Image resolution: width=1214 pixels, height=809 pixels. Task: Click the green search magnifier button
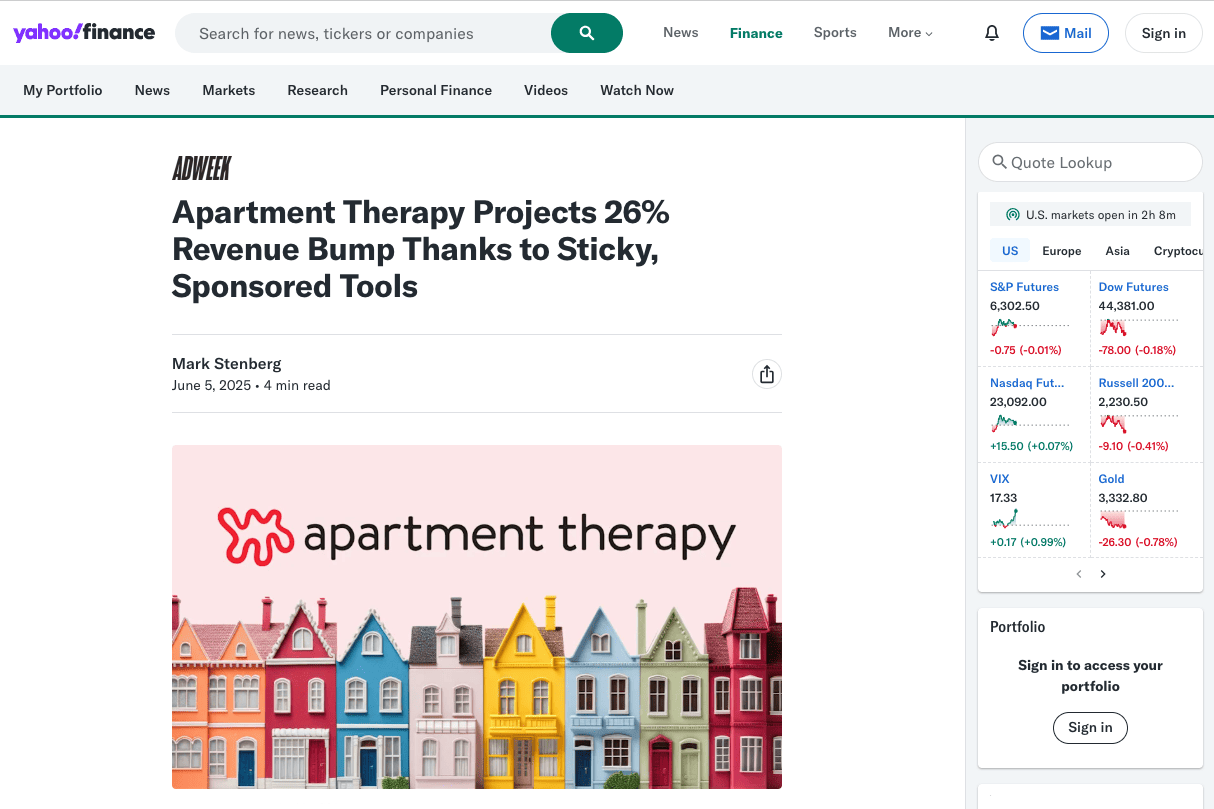tap(586, 33)
